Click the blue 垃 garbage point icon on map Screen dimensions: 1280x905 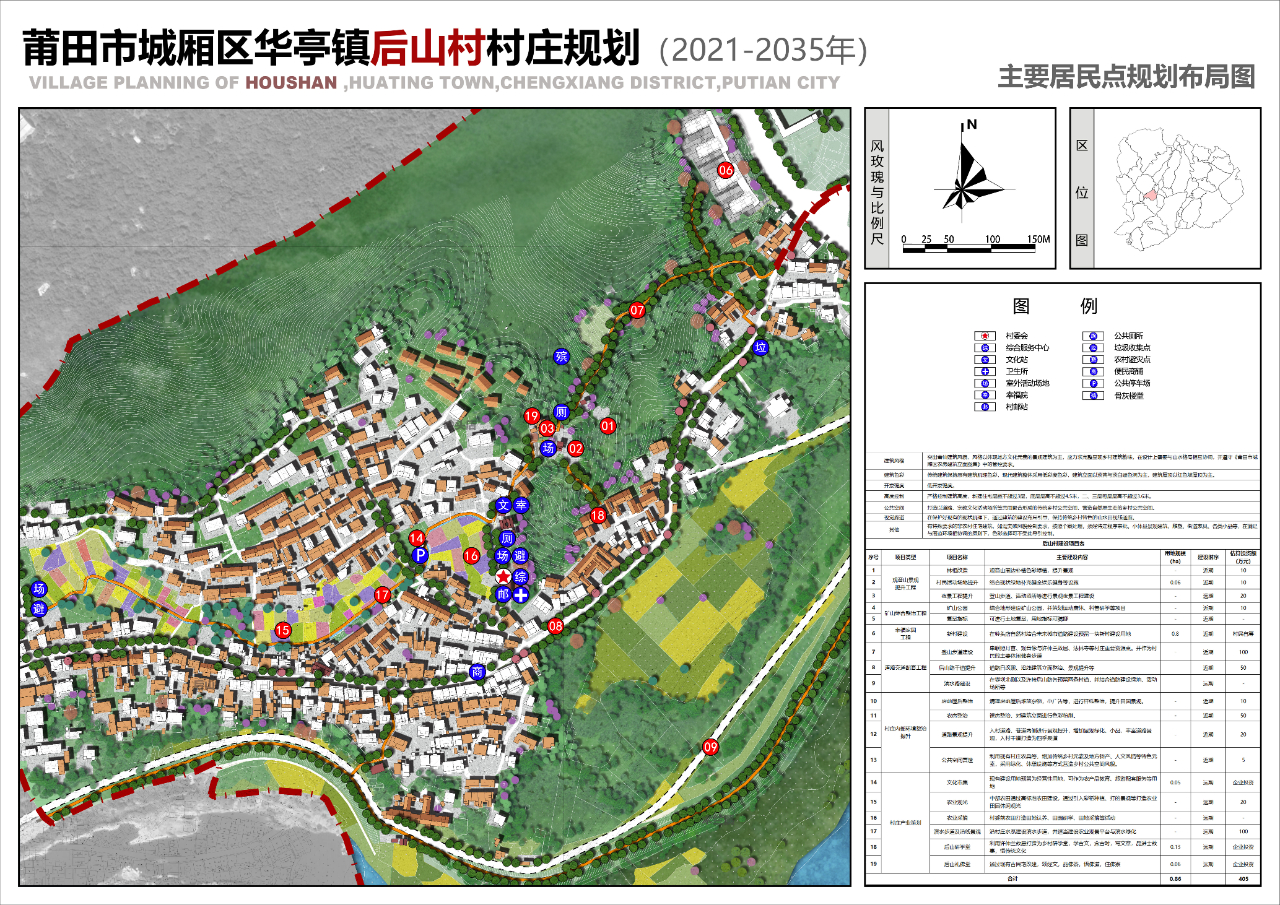point(760,347)
